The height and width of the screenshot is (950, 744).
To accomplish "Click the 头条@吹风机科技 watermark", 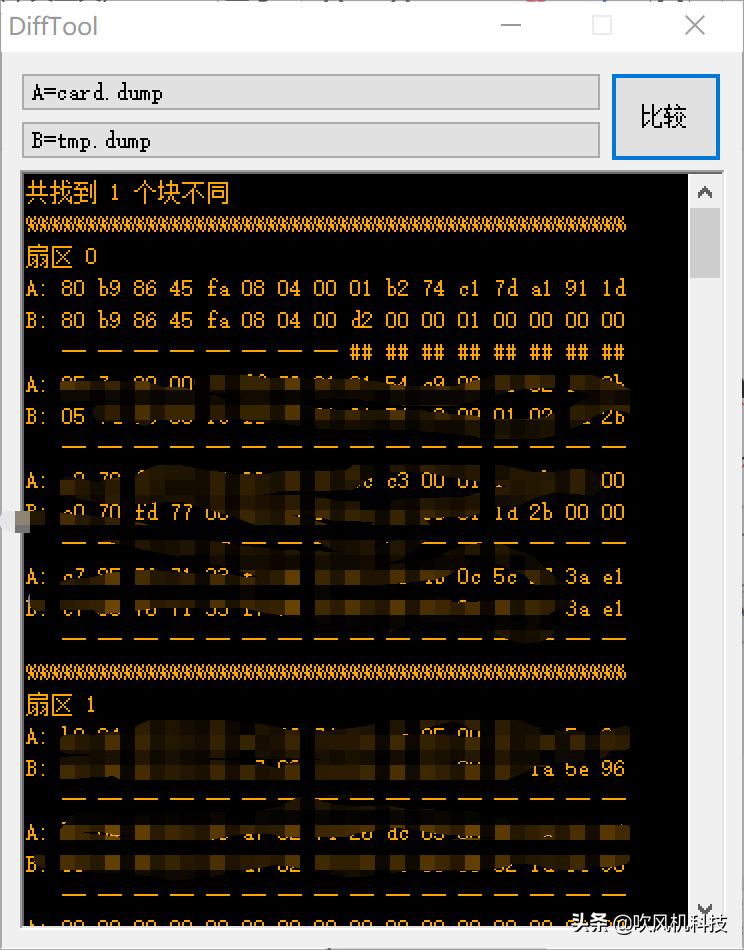I will (x=648, y=923).
